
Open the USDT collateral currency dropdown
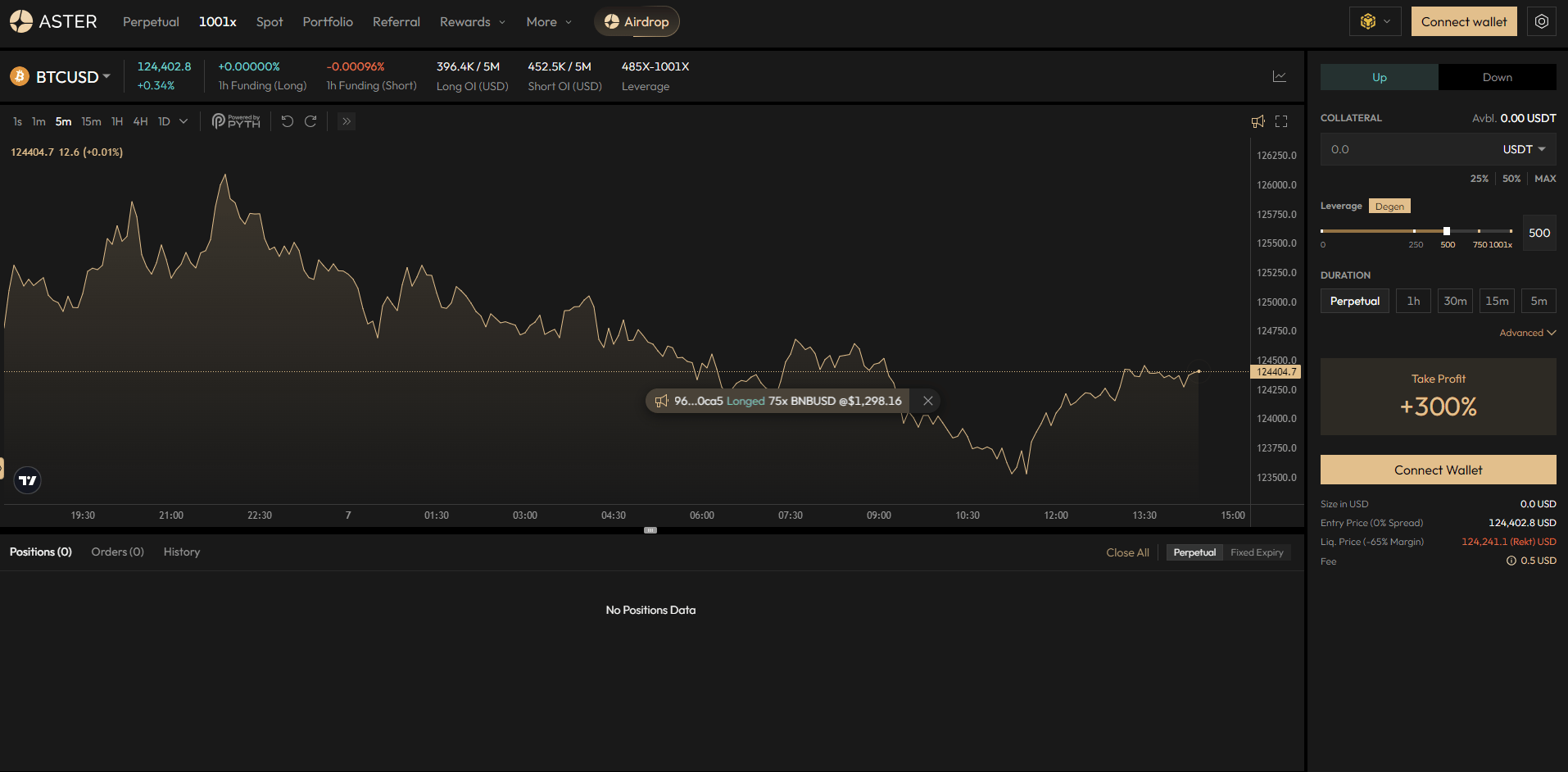pos(1523,149)
